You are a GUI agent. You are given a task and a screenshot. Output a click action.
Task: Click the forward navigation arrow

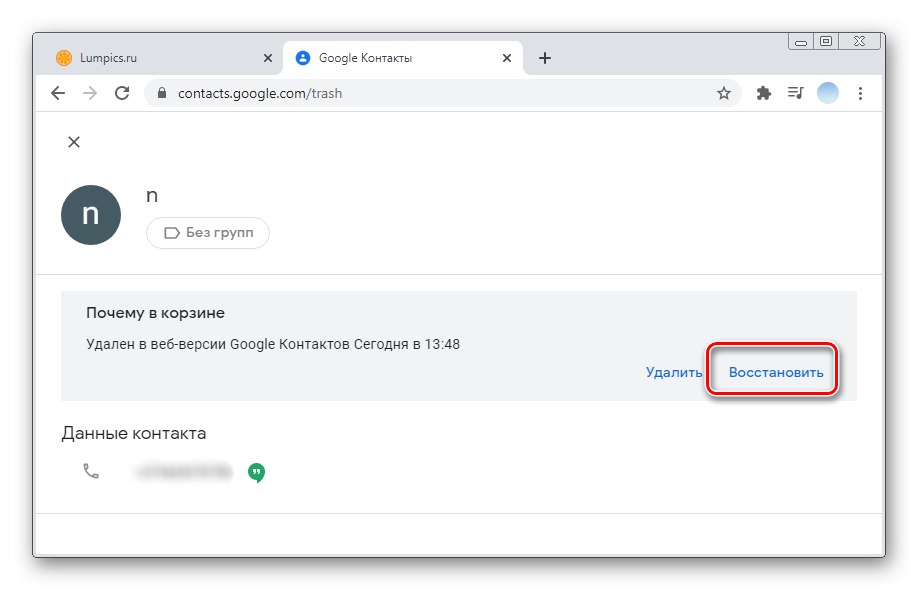[90, 93]
